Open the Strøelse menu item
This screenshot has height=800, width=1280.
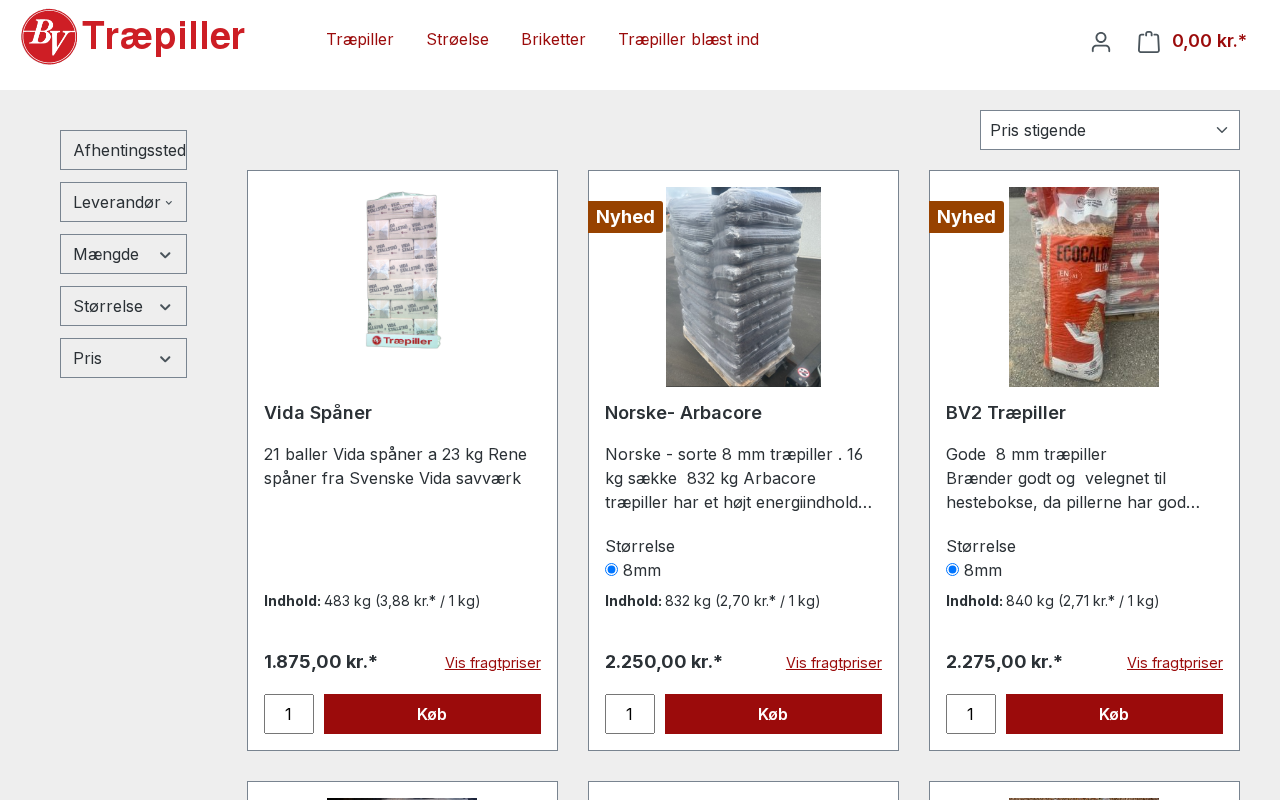point(457,40)
